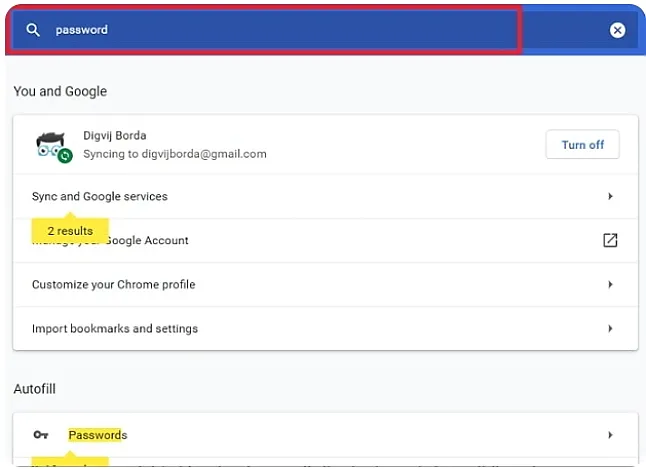Turn off sync for this account

582,145
